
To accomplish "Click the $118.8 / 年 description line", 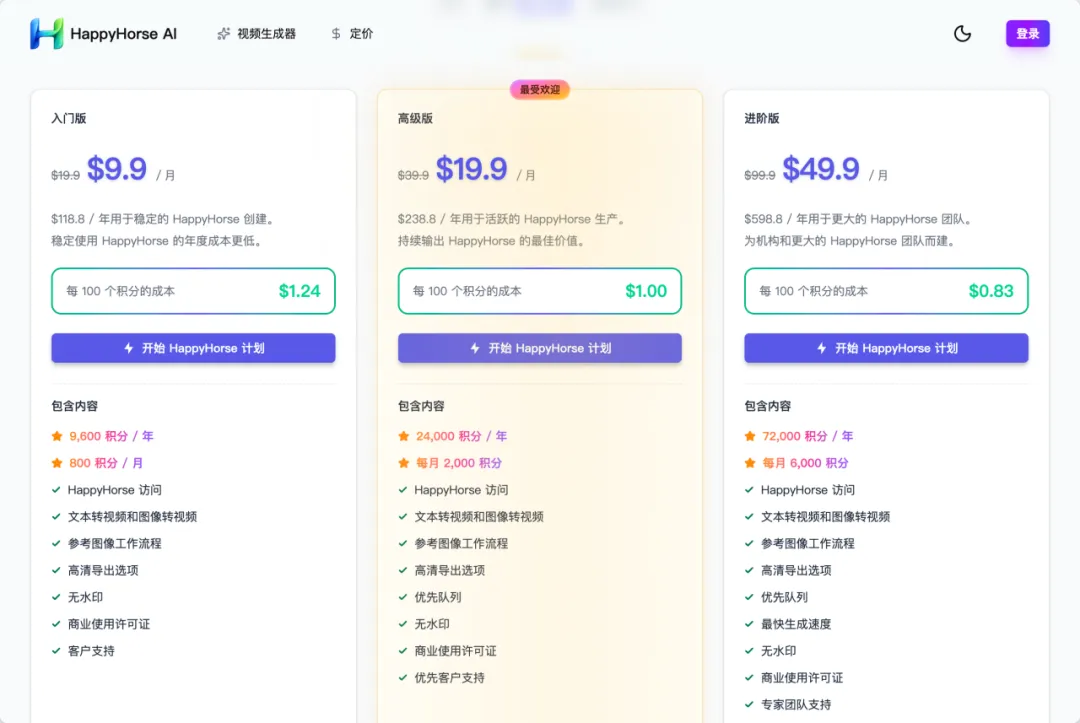I will [164, 219].
